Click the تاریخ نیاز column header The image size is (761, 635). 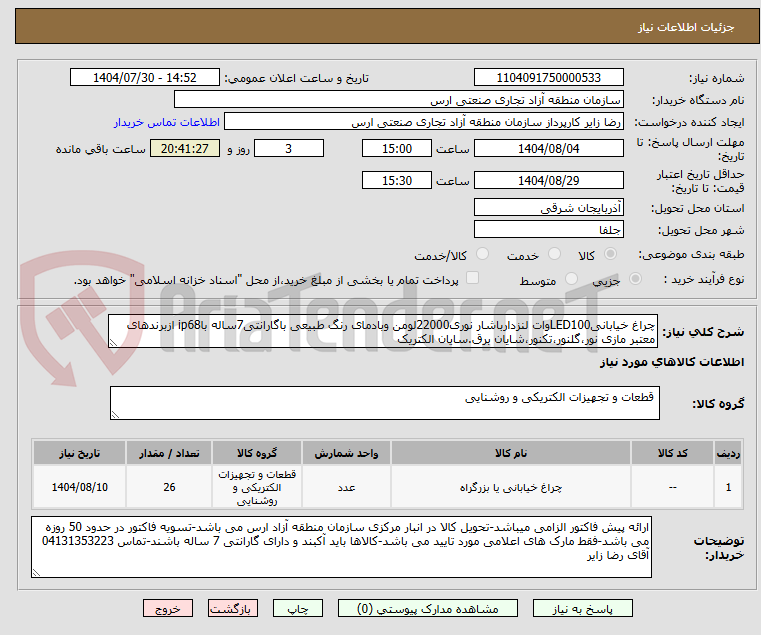(x=80, y=453)
